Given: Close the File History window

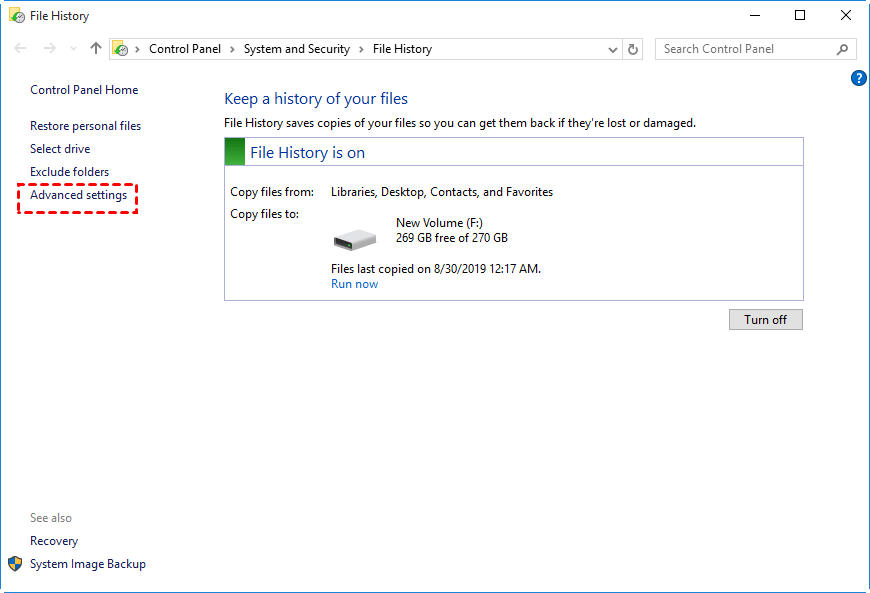Looking at the screenshot, I should [846, 16].
